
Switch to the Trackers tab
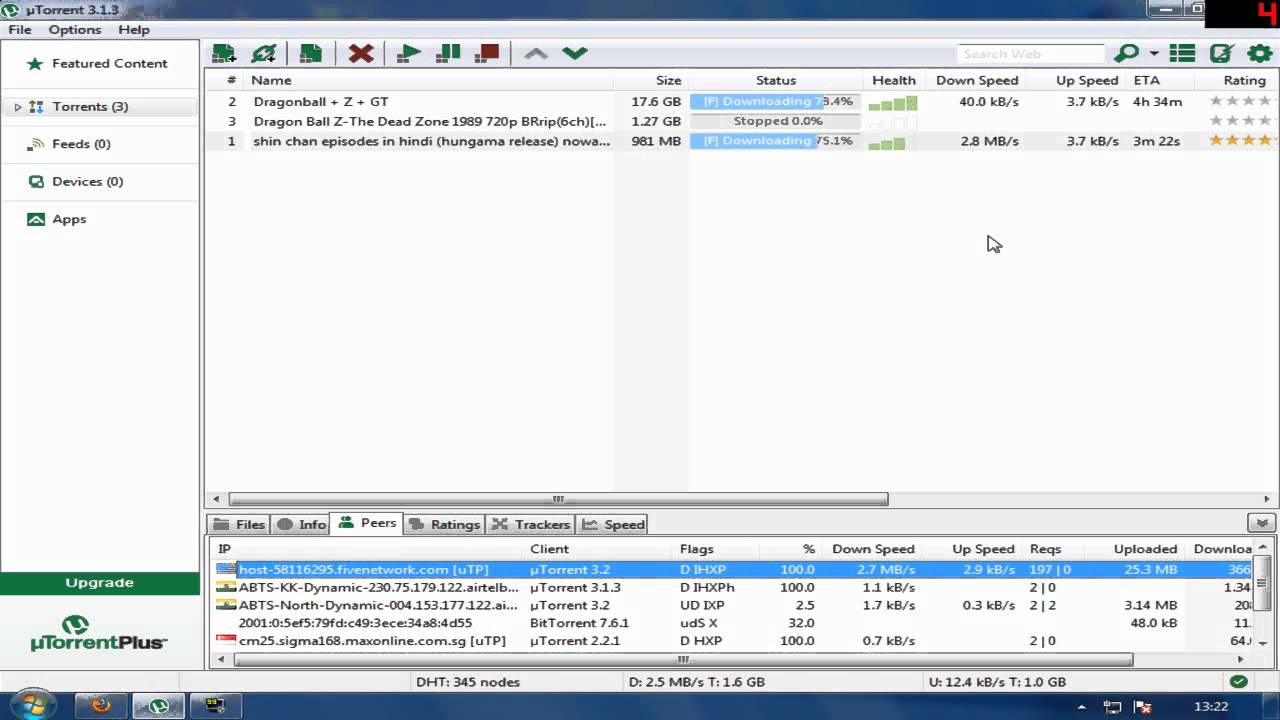pos(530,524)
